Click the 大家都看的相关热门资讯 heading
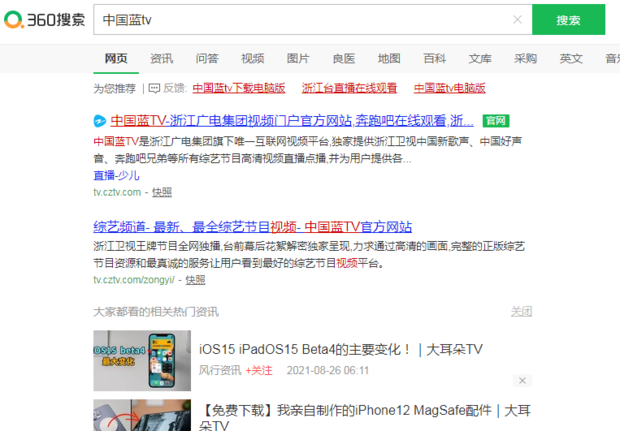Screen dimensions: 620x431 click(156, 312)
